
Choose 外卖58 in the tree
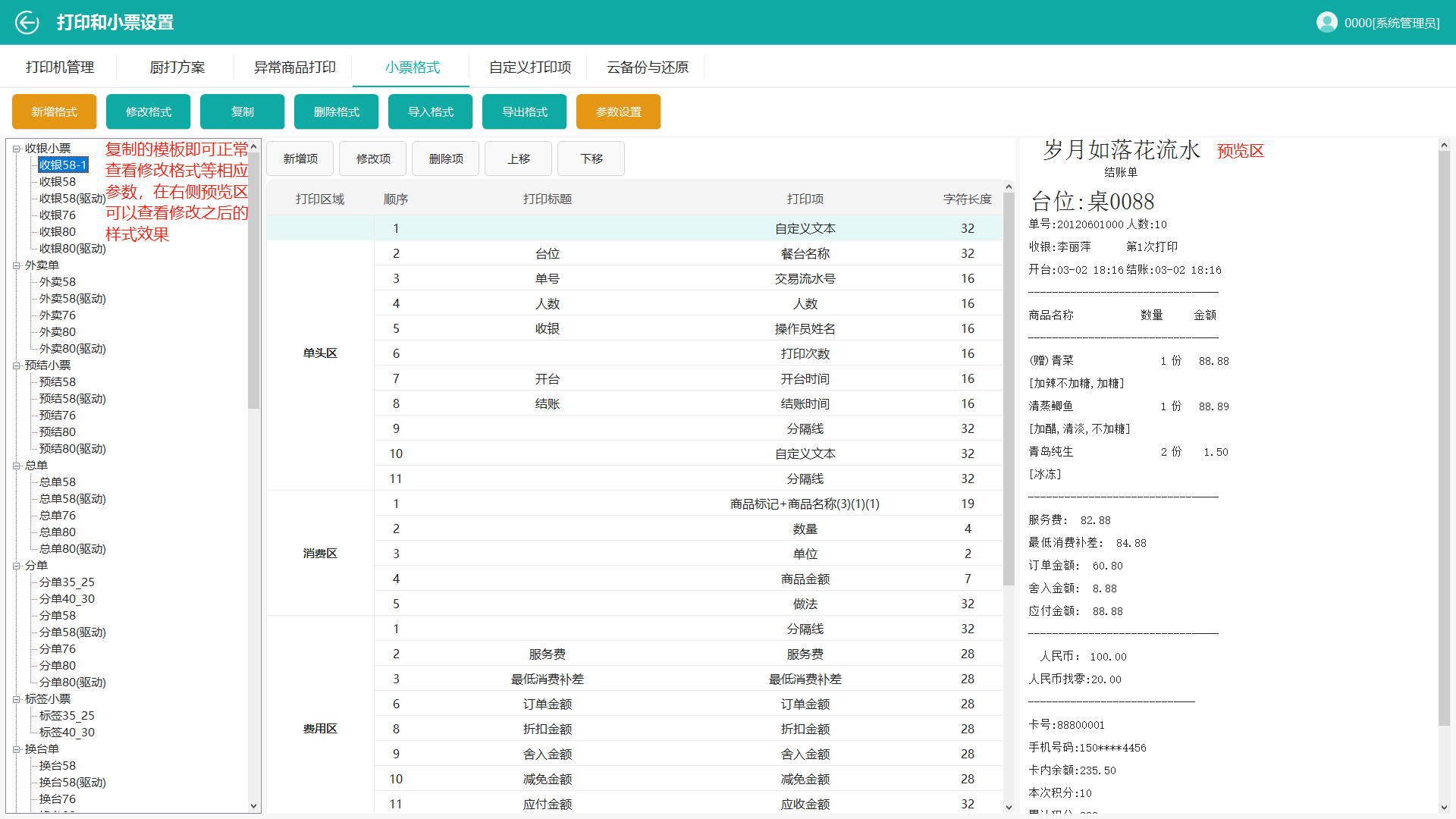click(58, 282)
